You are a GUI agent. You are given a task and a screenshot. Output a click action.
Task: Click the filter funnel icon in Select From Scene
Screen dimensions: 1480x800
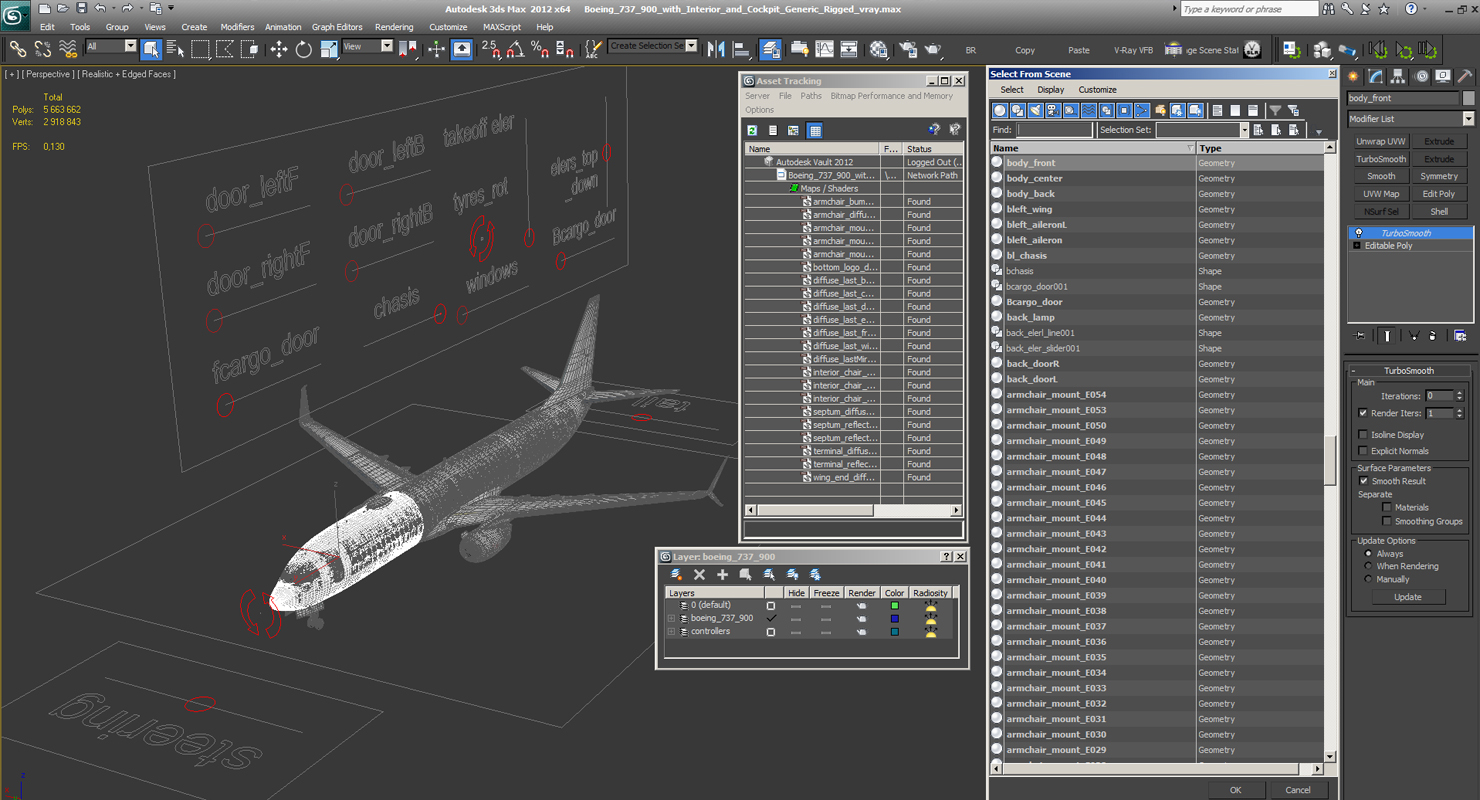(x=1275, y=111)
